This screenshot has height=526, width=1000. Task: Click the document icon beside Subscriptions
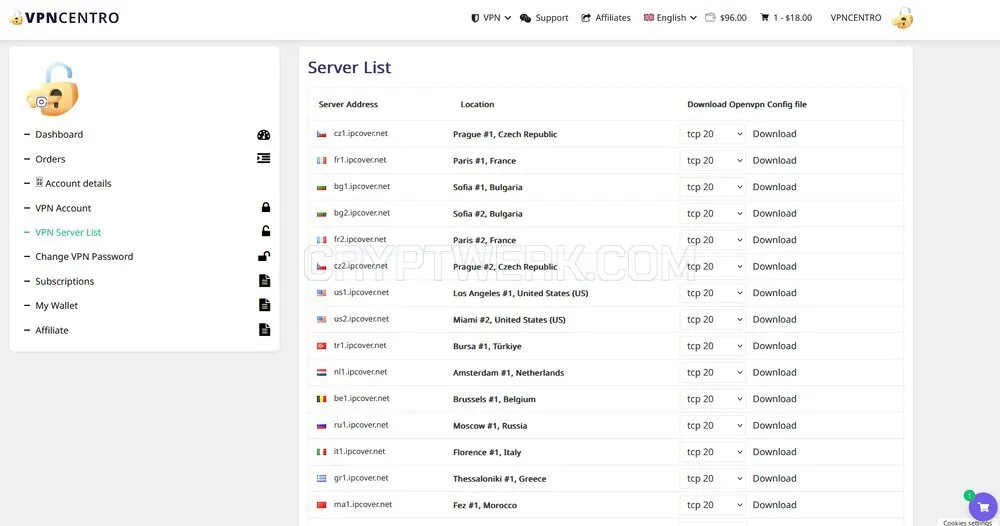click(265, 281)
